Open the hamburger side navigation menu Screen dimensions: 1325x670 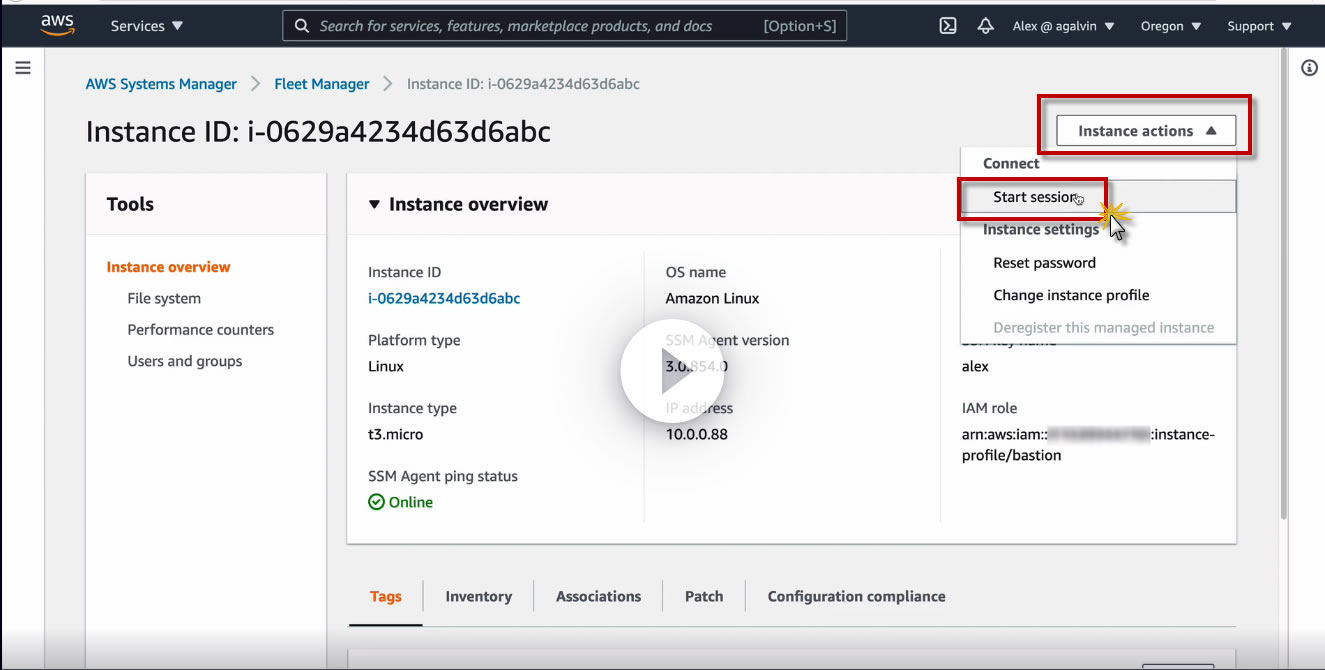click(x=23, y=68)
